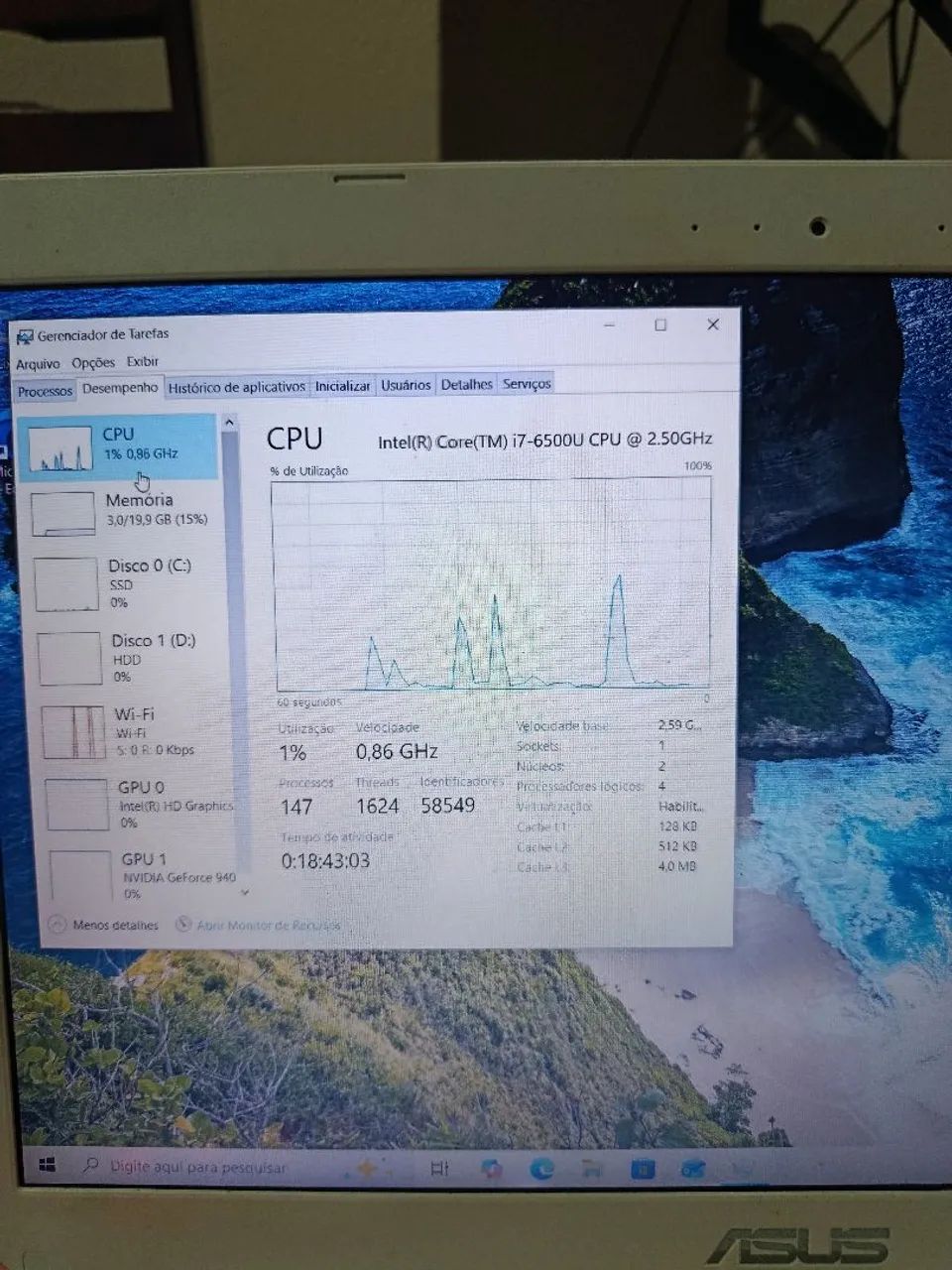Screen dimensions: 952x1270
Task: Open File Explorer from the taskbar
Action: (592, 1168)
